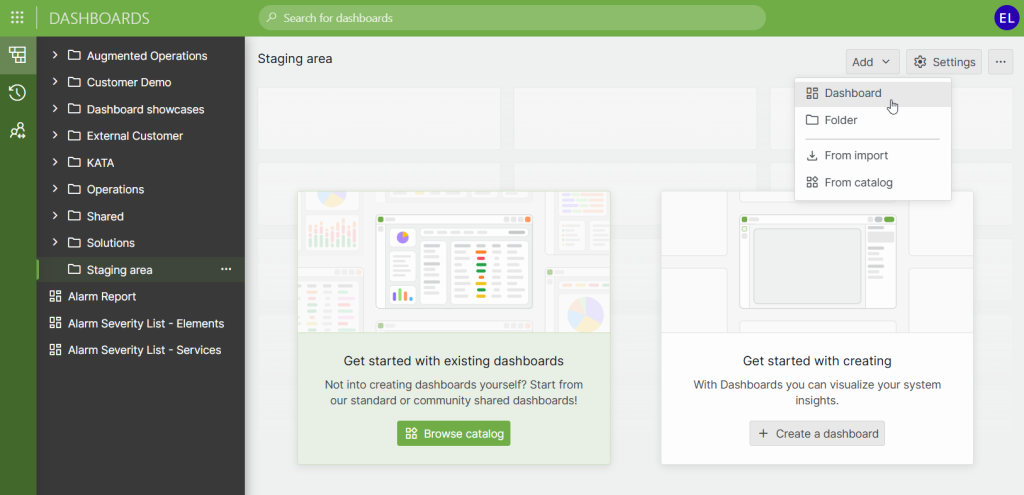Open the recent history sidebar icon
The height and width of the screenshot is (495, 1024).
pyautogui.click(x=17, y=93)
